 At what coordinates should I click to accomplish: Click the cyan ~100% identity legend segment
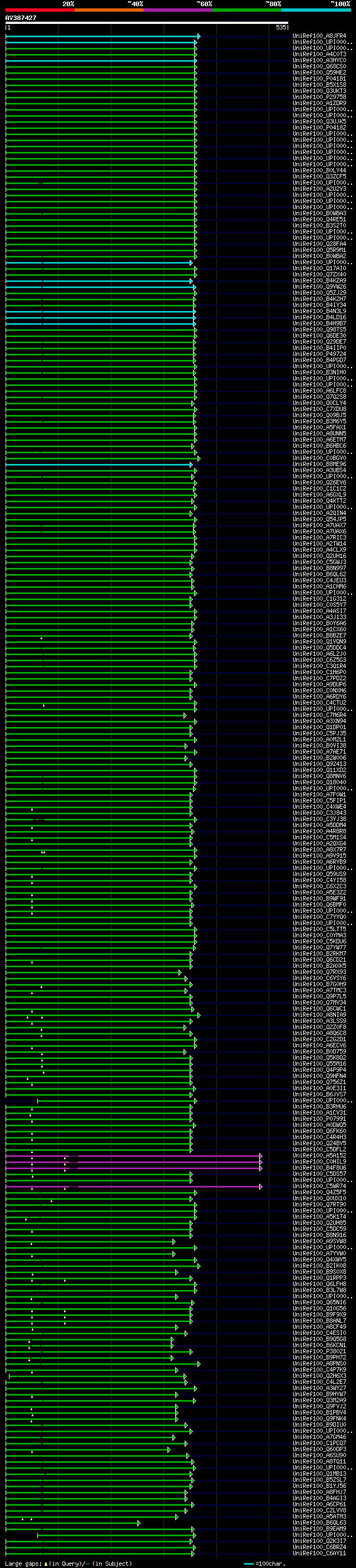(x=317, y=11)
